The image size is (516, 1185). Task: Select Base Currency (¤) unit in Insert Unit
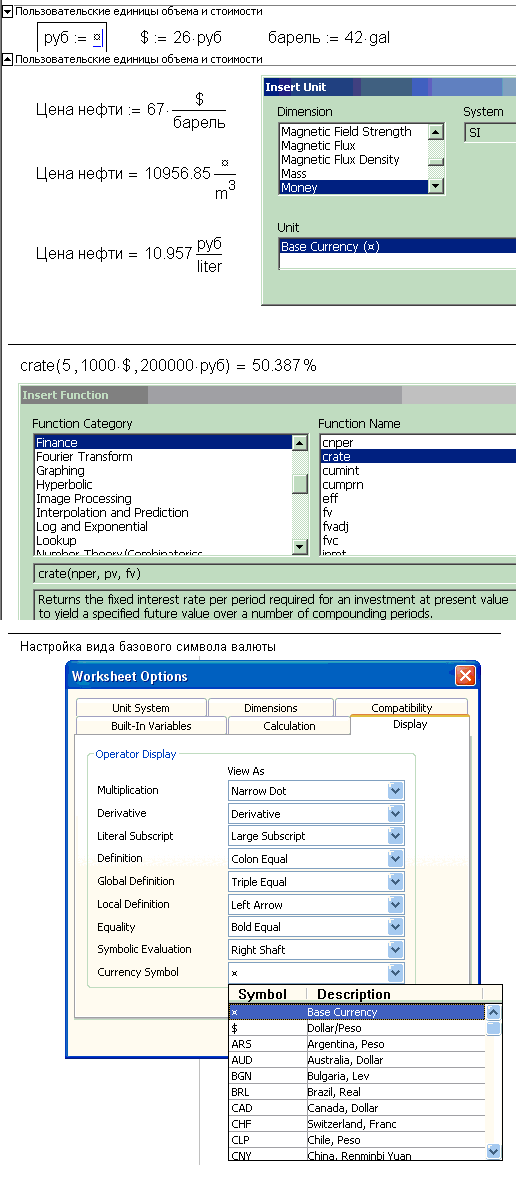click(397, 246)
